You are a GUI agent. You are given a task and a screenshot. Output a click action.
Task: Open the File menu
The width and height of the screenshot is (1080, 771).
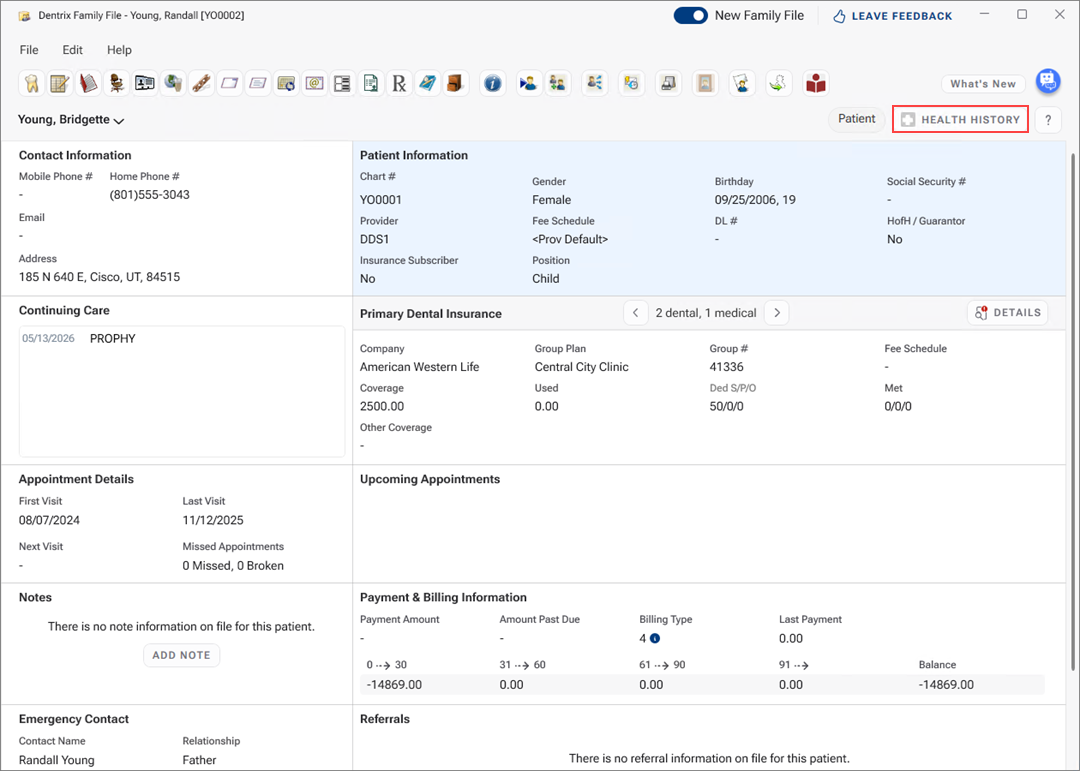pos(29,50)
